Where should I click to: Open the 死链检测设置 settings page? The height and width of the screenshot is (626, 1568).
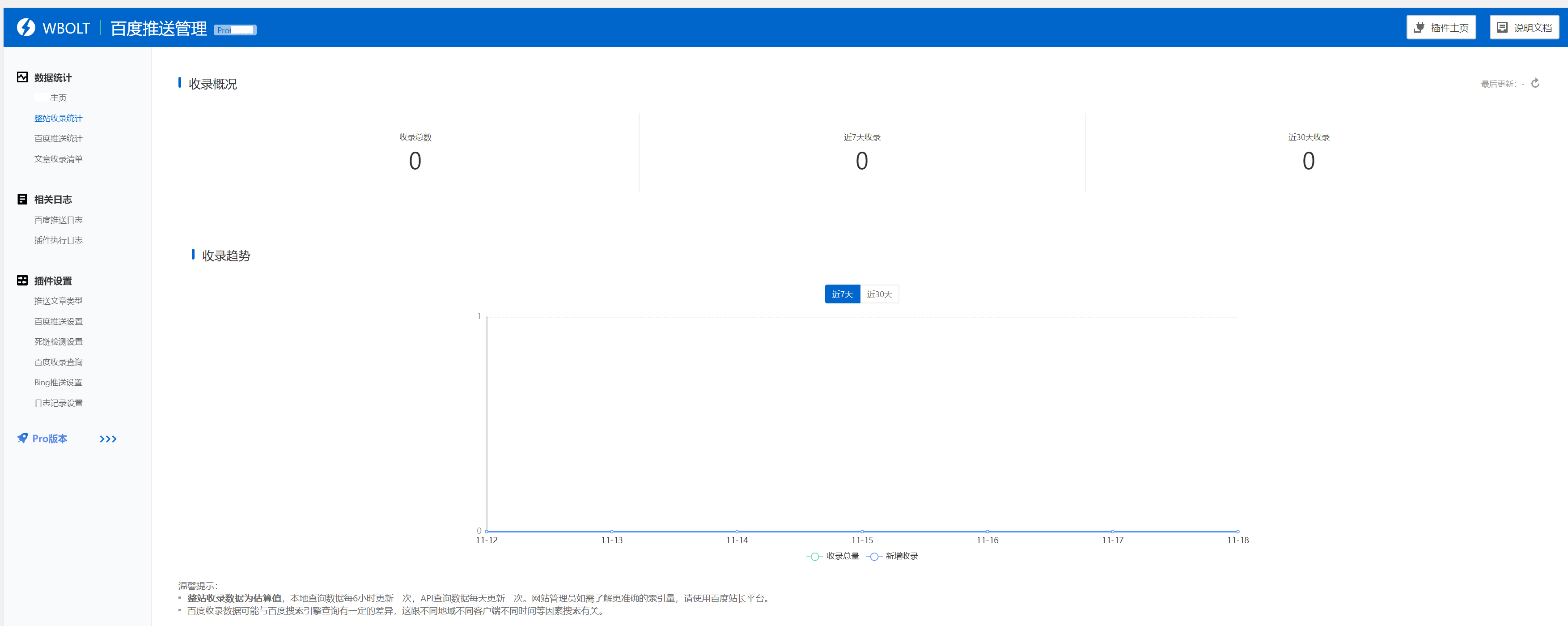(59, 341)
